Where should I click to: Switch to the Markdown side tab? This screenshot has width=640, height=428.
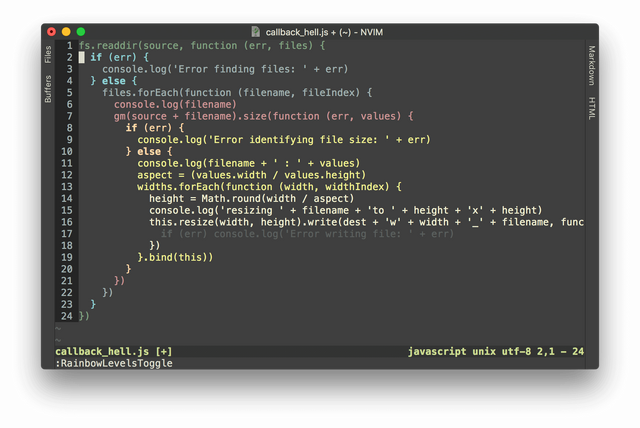(x=592, y=65)
